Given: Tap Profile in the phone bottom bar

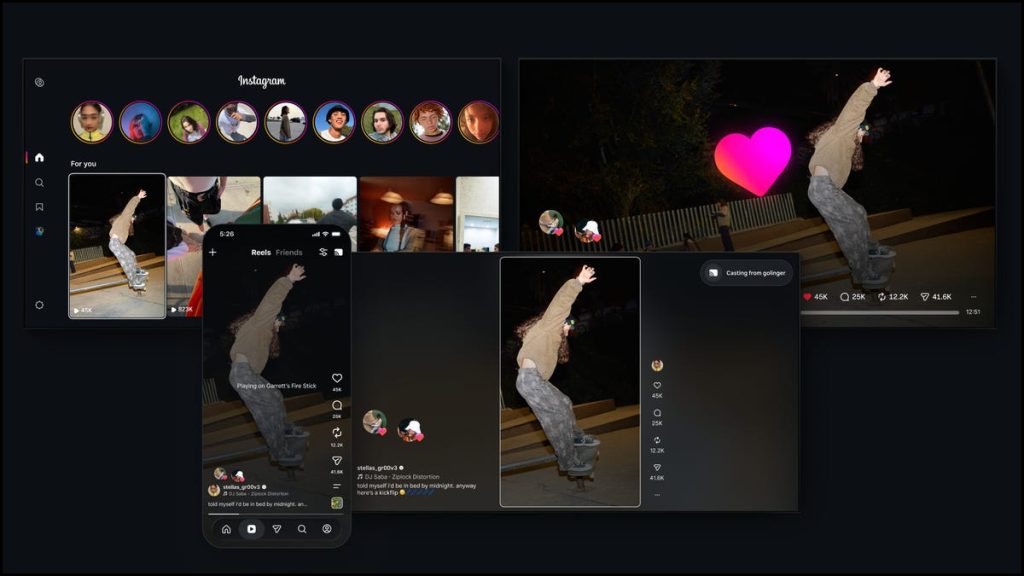Looking at the screenshot, I should tap(327, 529).
